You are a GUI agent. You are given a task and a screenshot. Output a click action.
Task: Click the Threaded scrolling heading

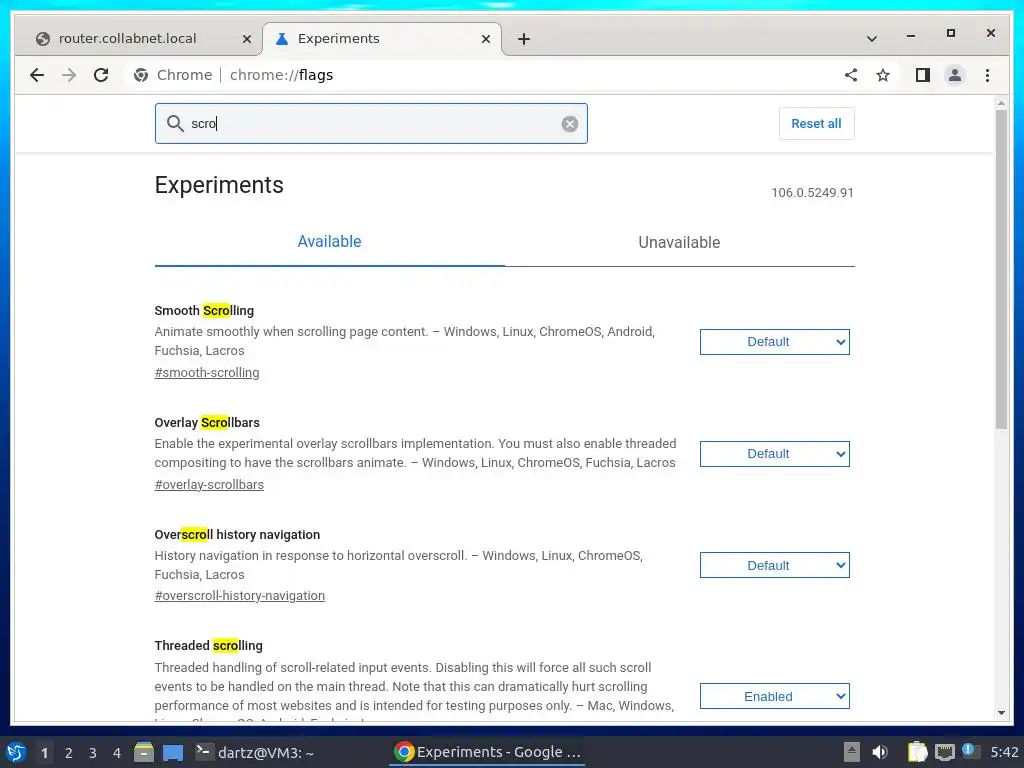click(208, 646)
